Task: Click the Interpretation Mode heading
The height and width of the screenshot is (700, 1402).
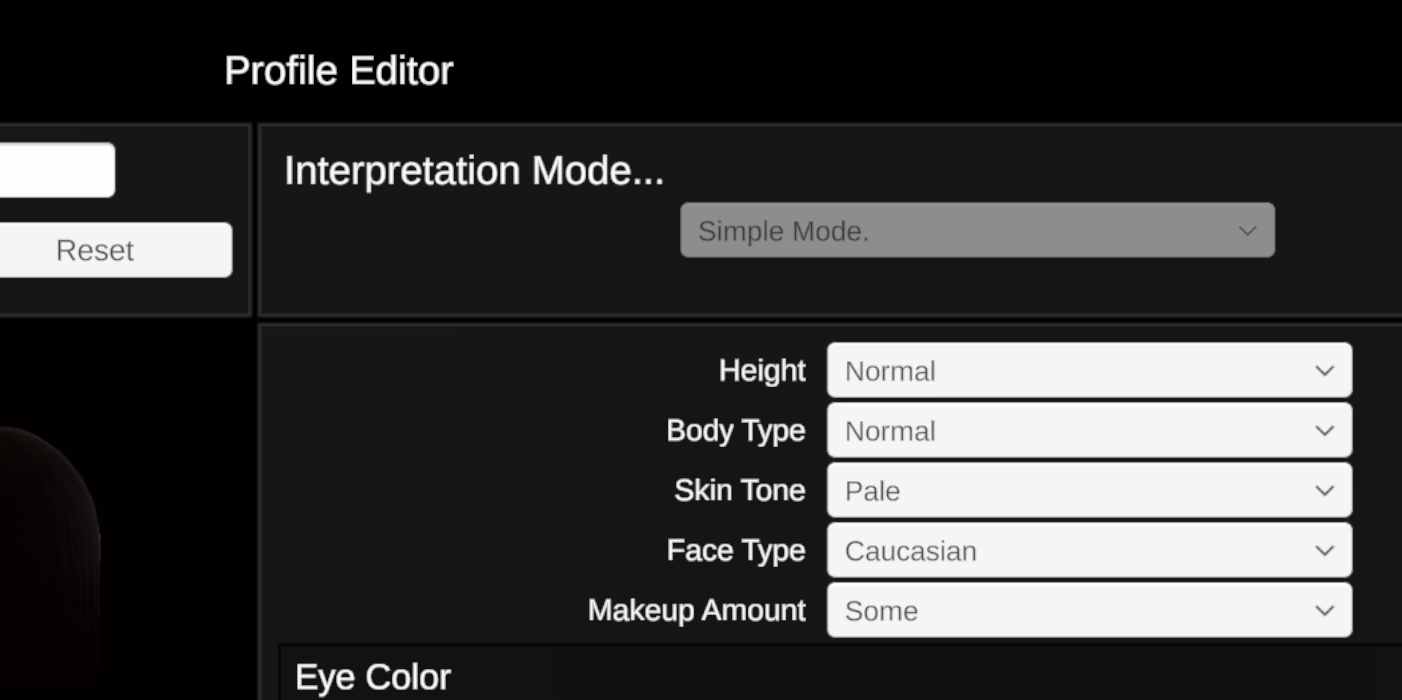Action: [x=473, y=171]
